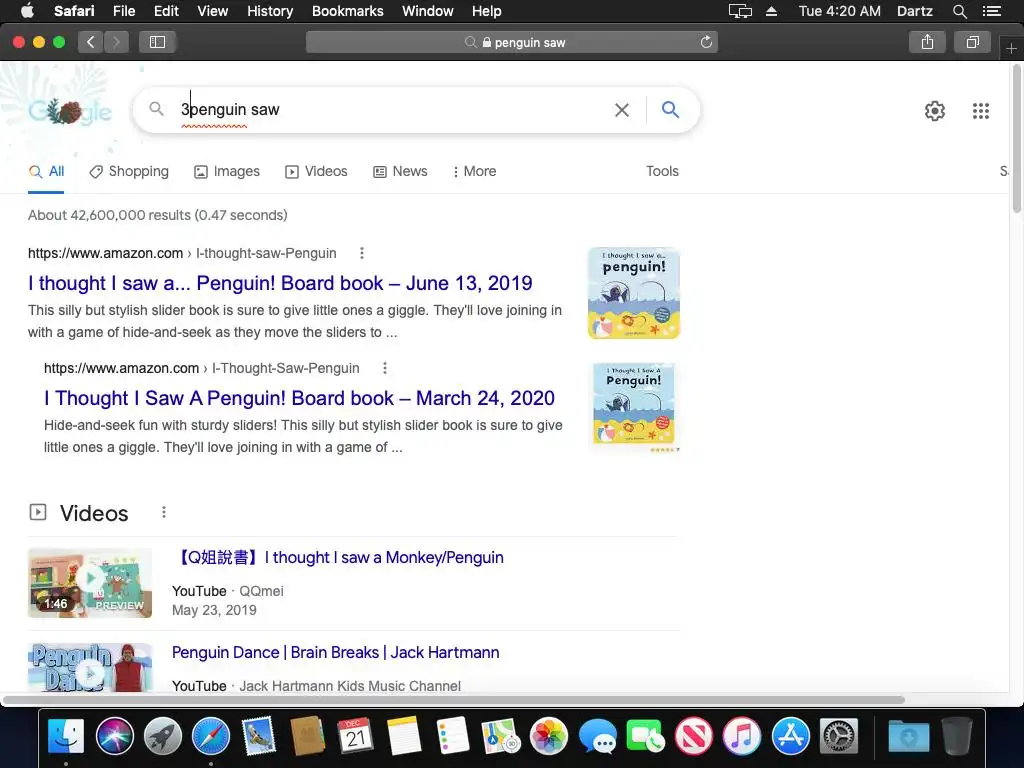The image size is (1024, 768).
Task: Open the Bookmarks menu
Action: [x=347, y=11]
